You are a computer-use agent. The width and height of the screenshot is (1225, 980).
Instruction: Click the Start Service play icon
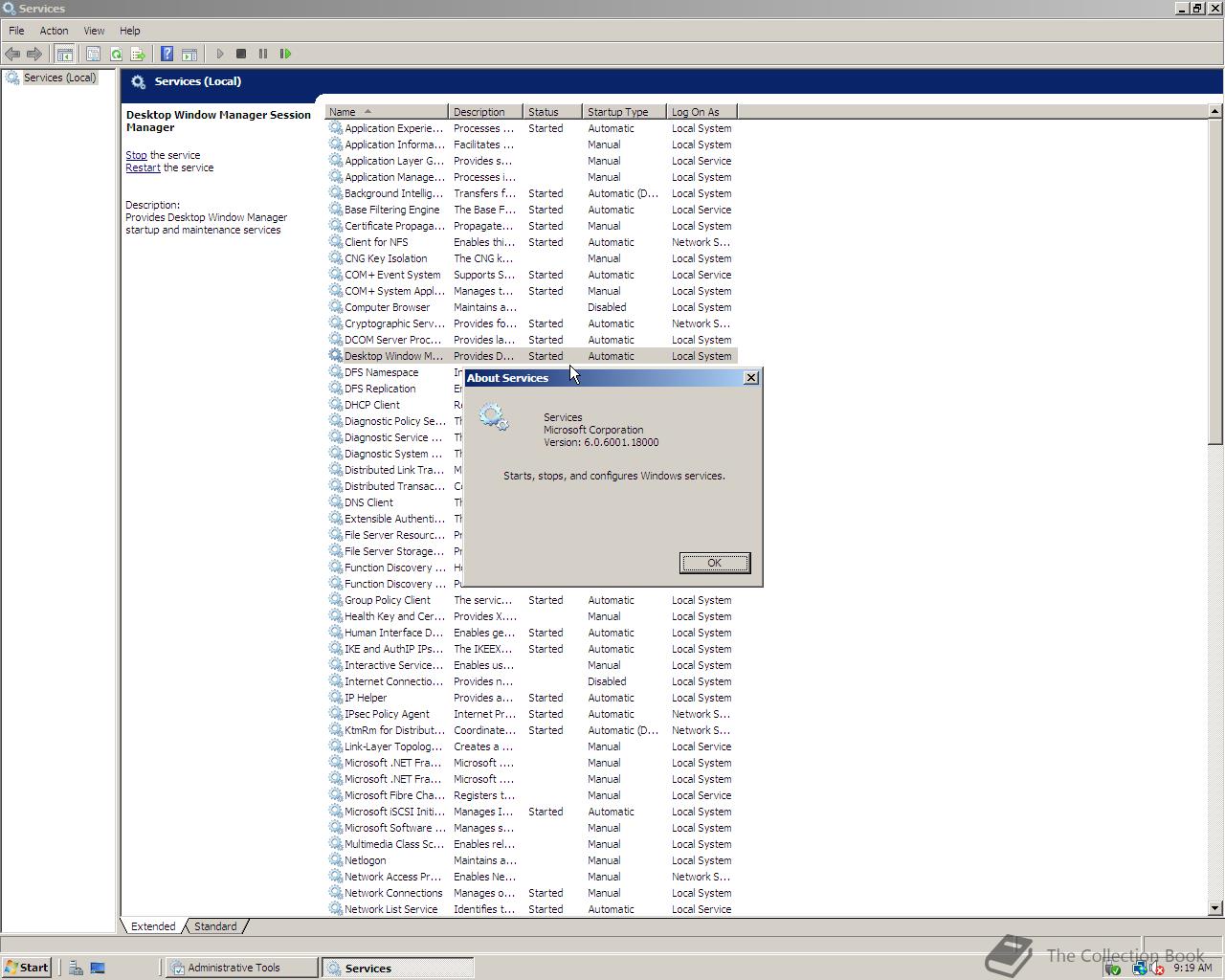pos(220,55)
